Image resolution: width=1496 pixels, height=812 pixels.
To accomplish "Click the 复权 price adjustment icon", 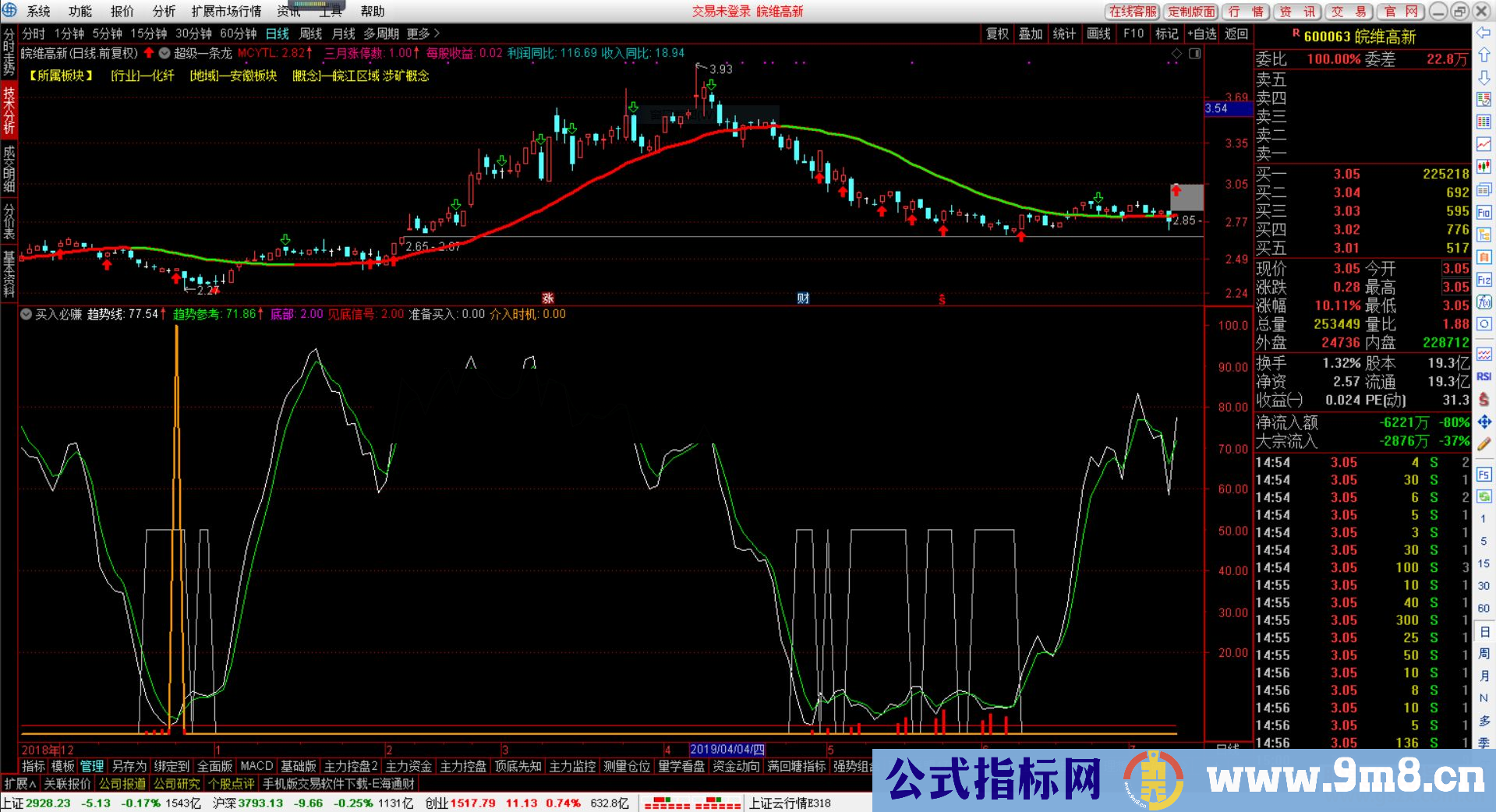I will coord(998,34).
